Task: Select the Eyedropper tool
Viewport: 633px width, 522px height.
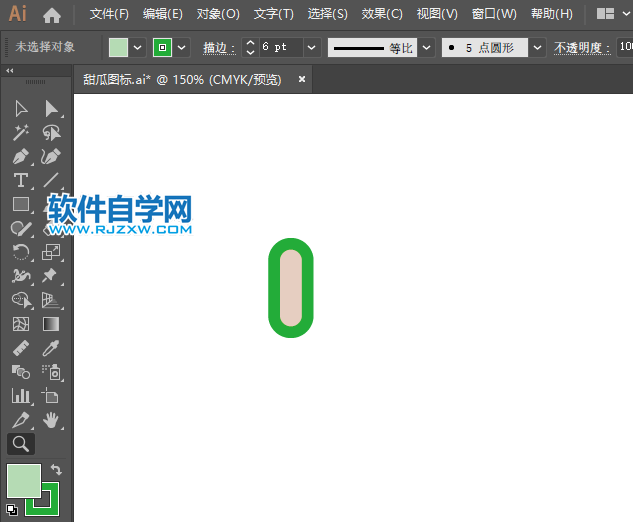Action: coord(51,348)
